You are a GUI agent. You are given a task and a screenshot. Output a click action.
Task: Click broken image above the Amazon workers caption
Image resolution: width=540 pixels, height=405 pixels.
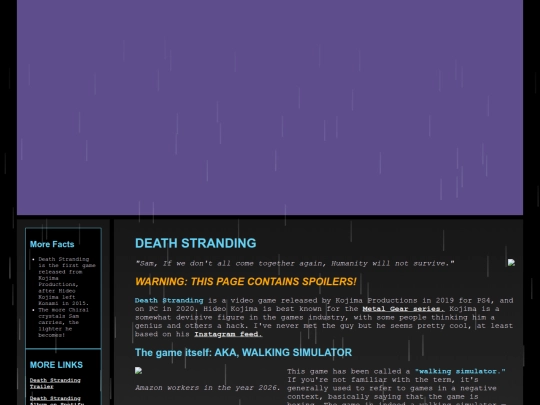[138, 371]
